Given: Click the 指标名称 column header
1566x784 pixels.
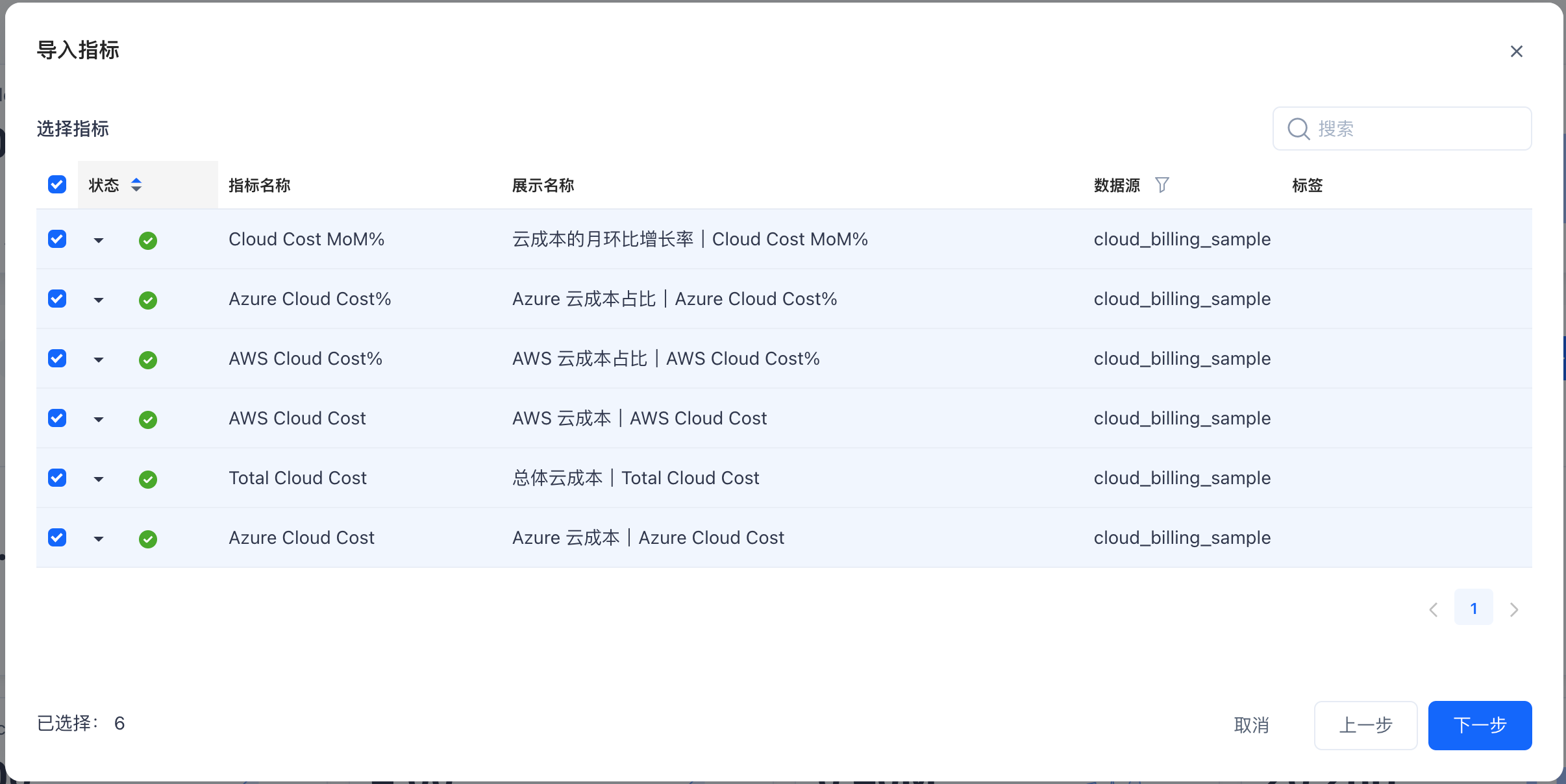Looking at the screenshot, I should click(260, 186).
